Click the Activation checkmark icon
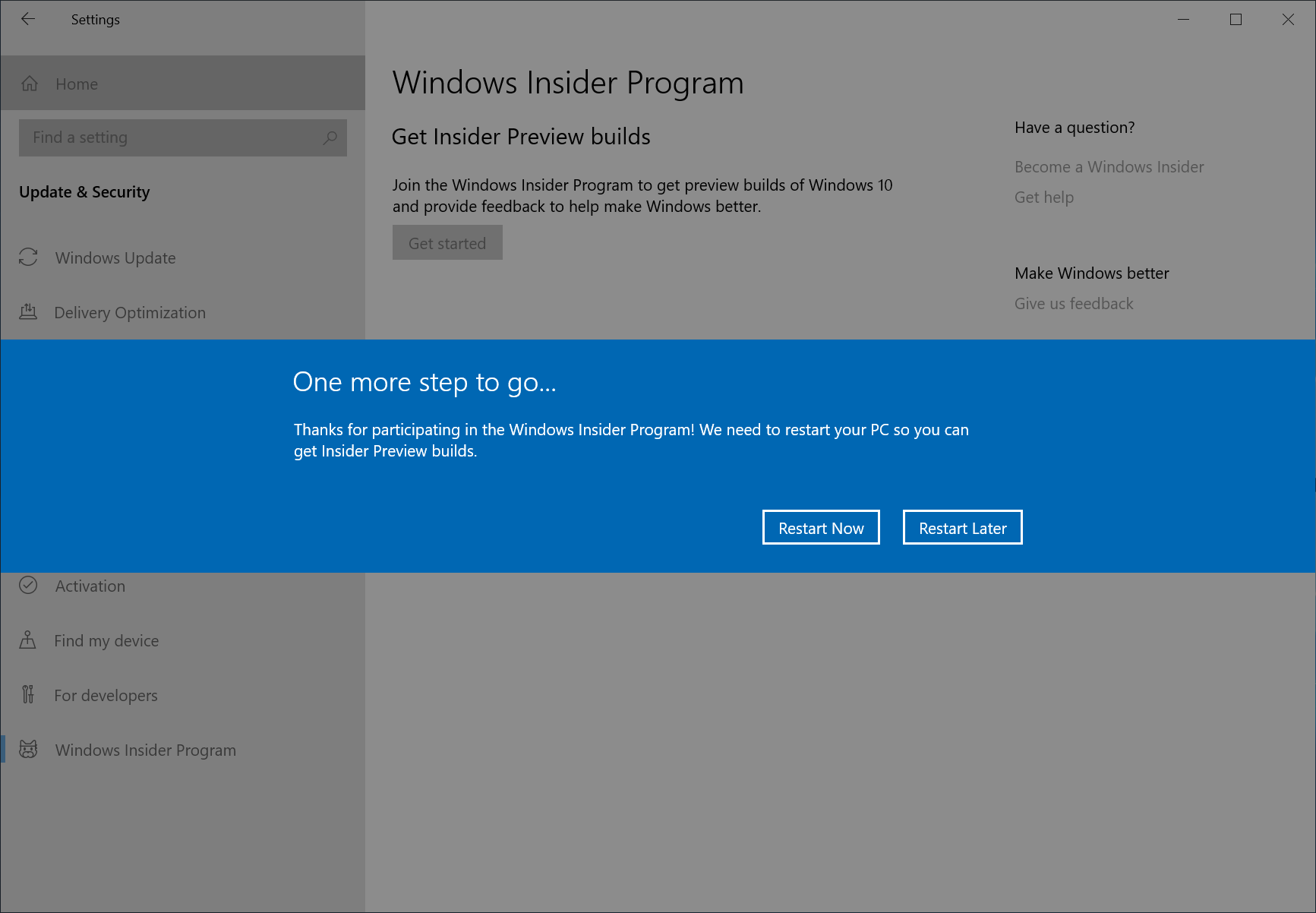Screen dimensions: 1316x913 [x=28, y=586]
